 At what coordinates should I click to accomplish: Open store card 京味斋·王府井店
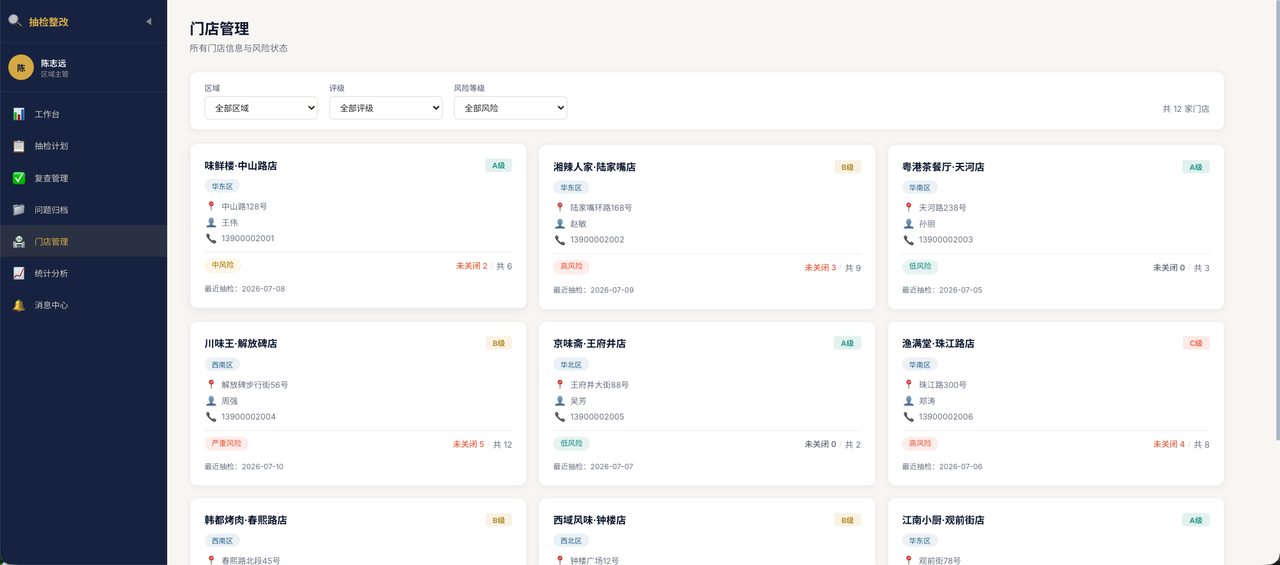click(x=707, y=403)
